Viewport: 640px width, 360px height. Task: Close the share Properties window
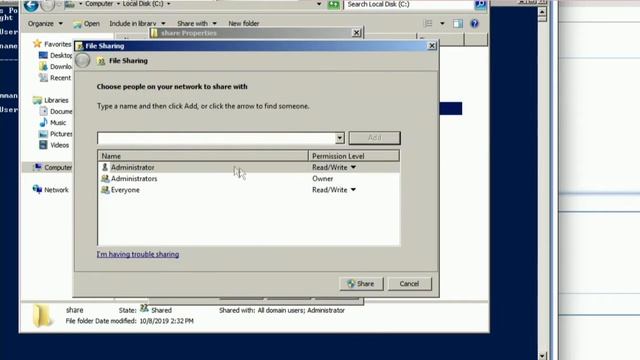[356, 33]
